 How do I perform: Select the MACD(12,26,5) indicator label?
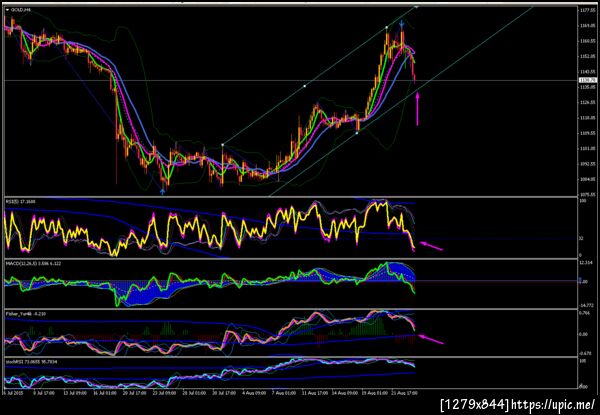click(x=31, y=264)
